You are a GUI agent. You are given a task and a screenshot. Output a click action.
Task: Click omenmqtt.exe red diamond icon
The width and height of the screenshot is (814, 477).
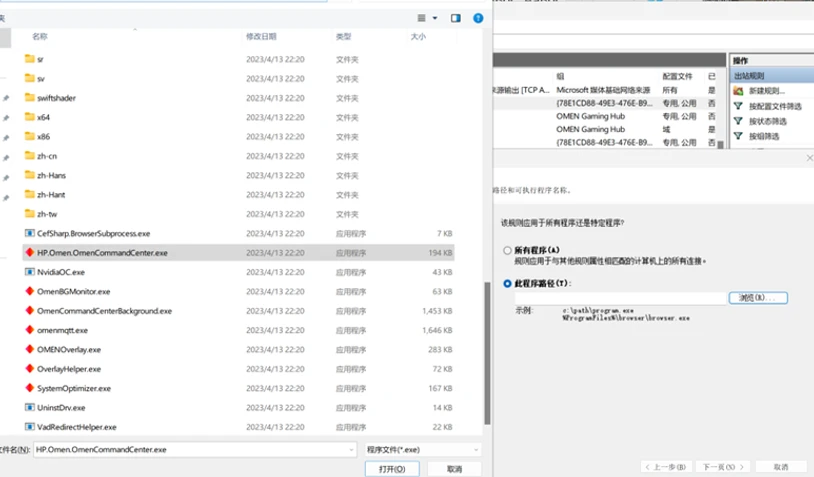(30, 330)
